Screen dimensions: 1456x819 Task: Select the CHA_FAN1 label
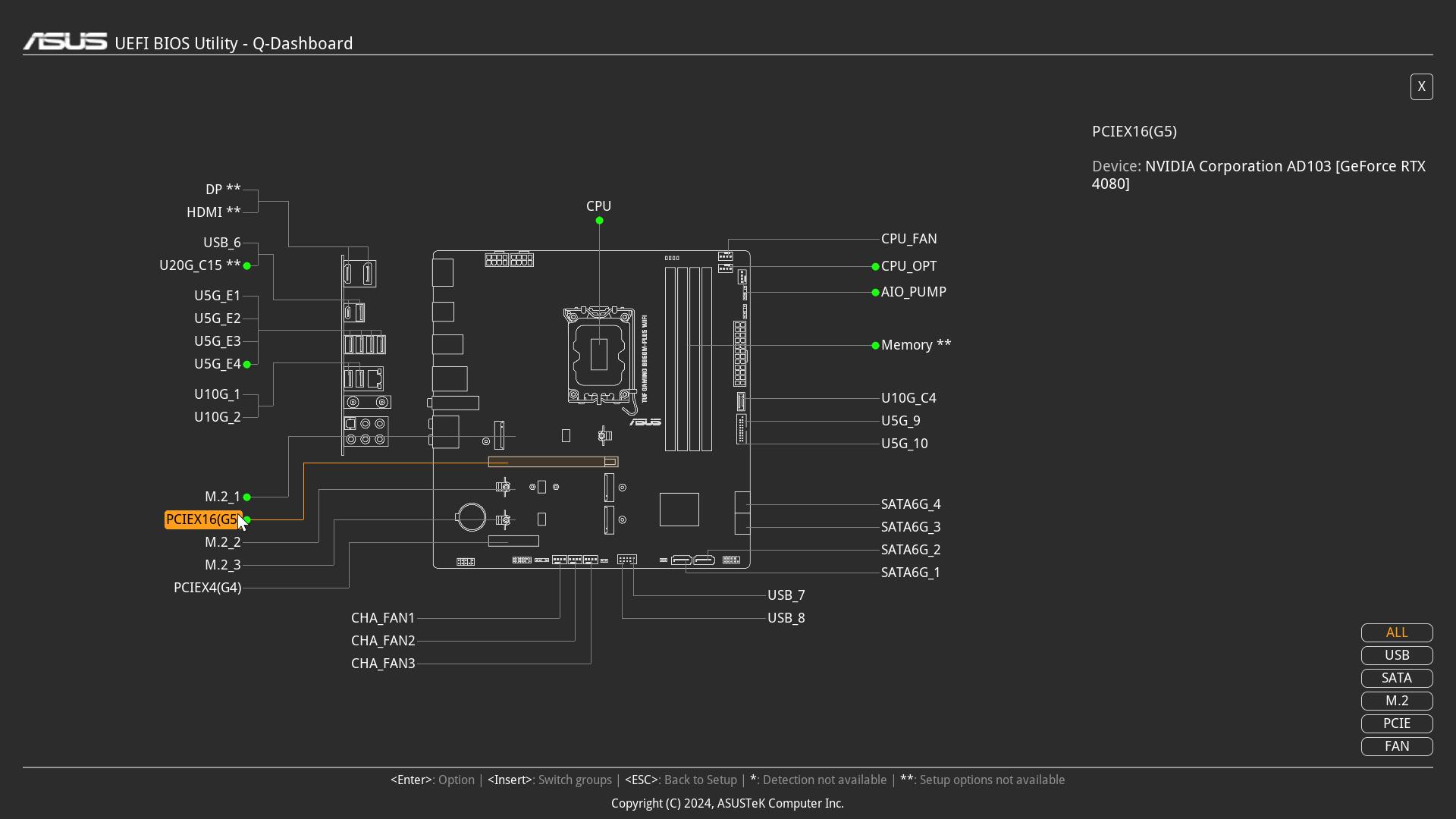click(x=383, y=618)
